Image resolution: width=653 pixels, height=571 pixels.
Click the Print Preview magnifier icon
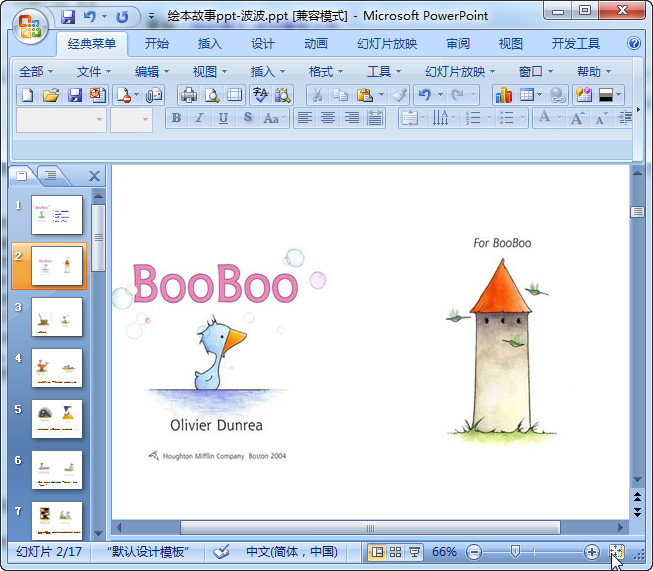[212, 95]
